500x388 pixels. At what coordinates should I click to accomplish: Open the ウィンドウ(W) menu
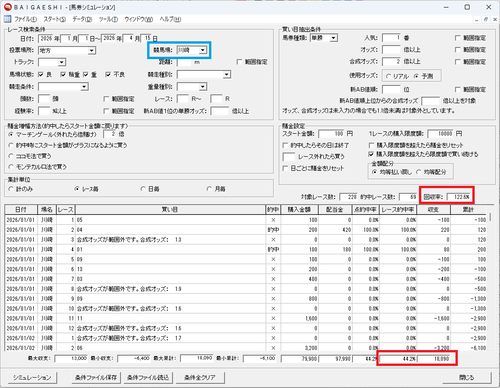point(138,19)
